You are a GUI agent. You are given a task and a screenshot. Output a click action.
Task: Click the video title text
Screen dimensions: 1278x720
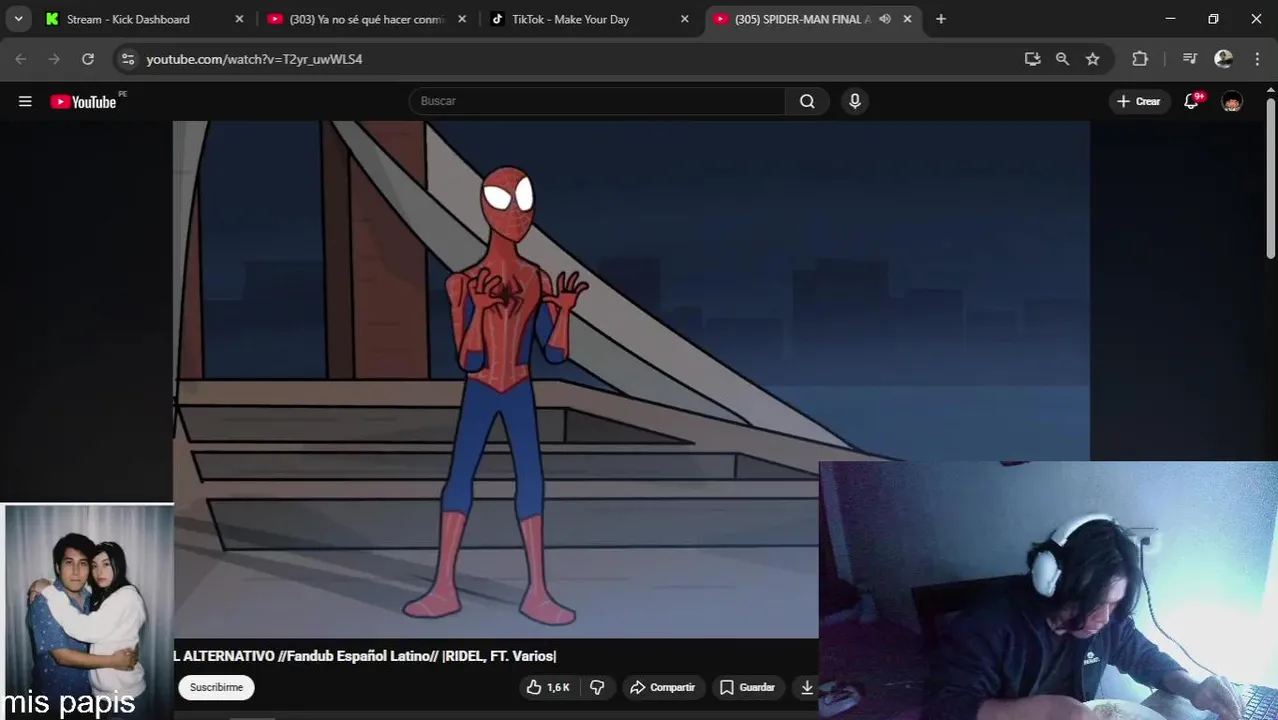[365, 656]
